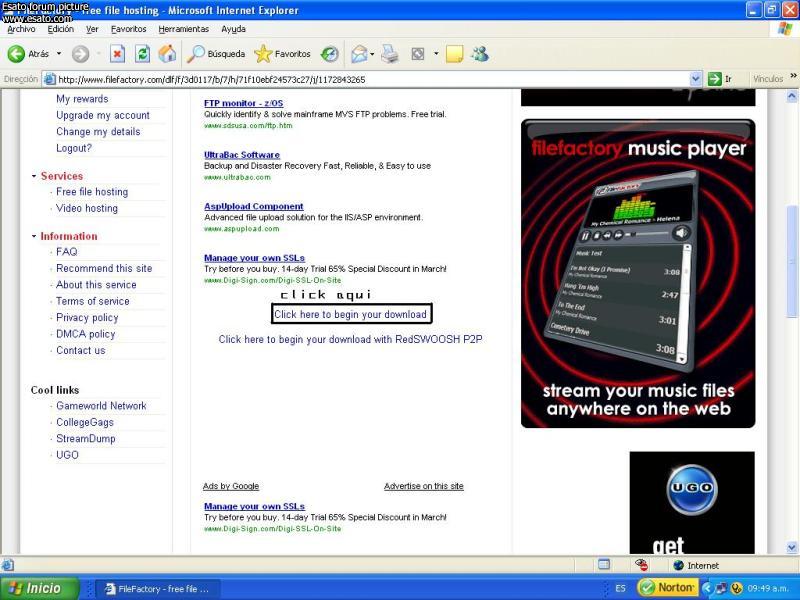
Task: Click inside the address URL field
Action: (x=372, y=79)
